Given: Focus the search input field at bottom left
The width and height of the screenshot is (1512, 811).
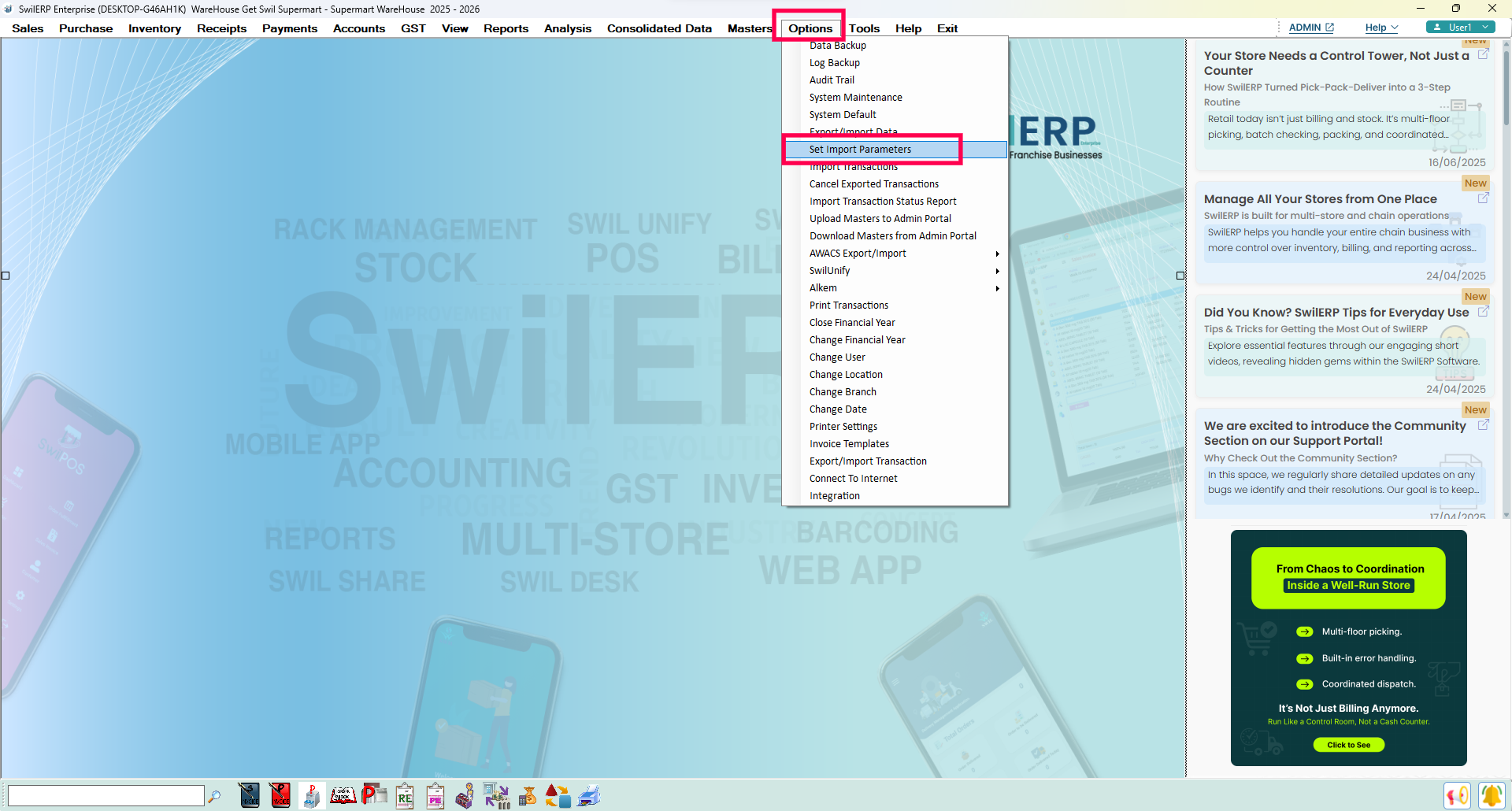Looking at the screenshot, I should 106,796.
